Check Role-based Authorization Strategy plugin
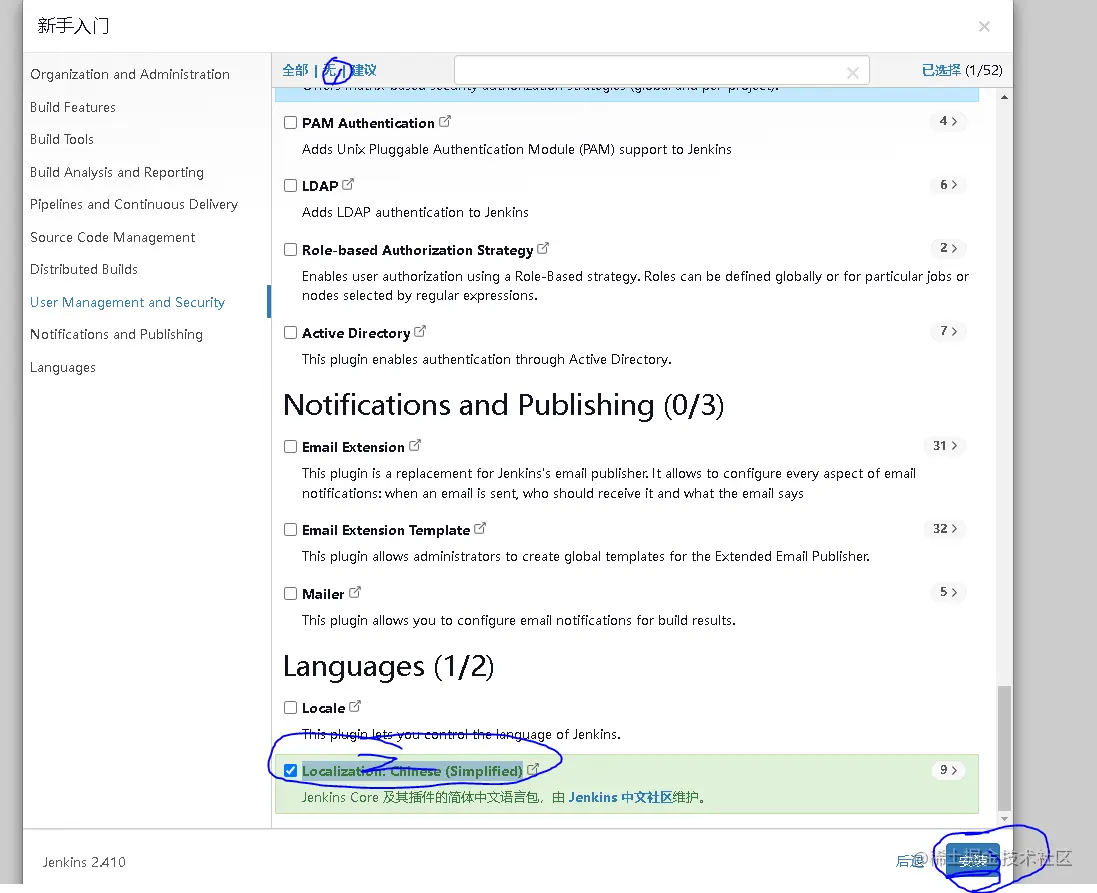 [290, 250]
